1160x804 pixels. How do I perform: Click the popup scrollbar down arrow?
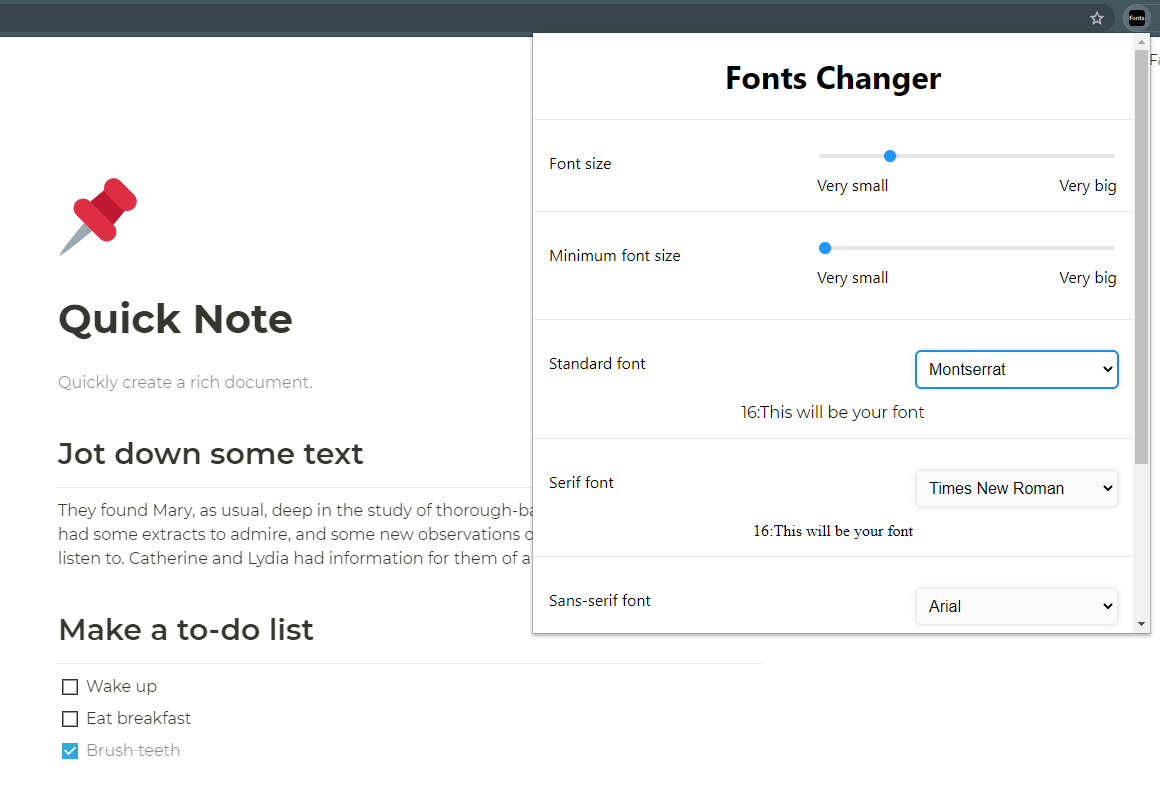pos(1142,624)
